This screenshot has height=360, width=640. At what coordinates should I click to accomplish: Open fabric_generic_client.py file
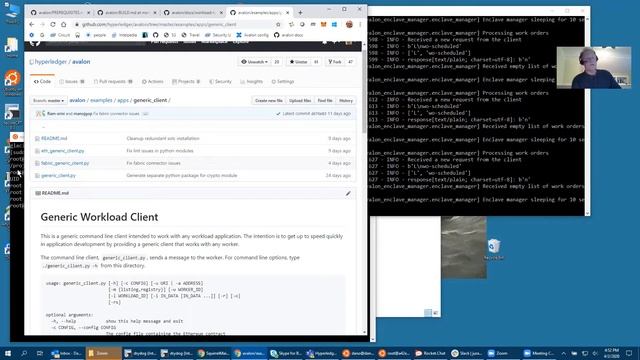tap(65, 163)
